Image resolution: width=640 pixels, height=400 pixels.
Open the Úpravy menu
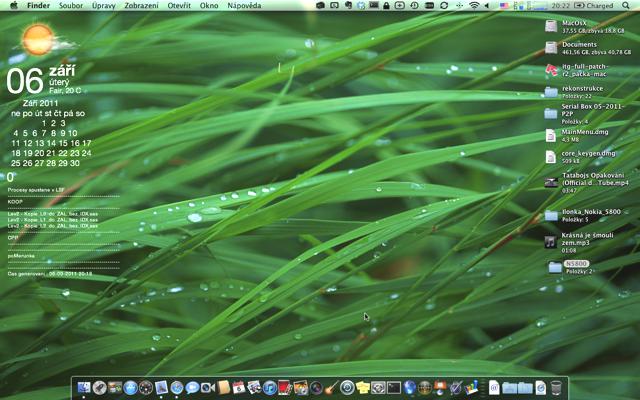tap(104, 5)
